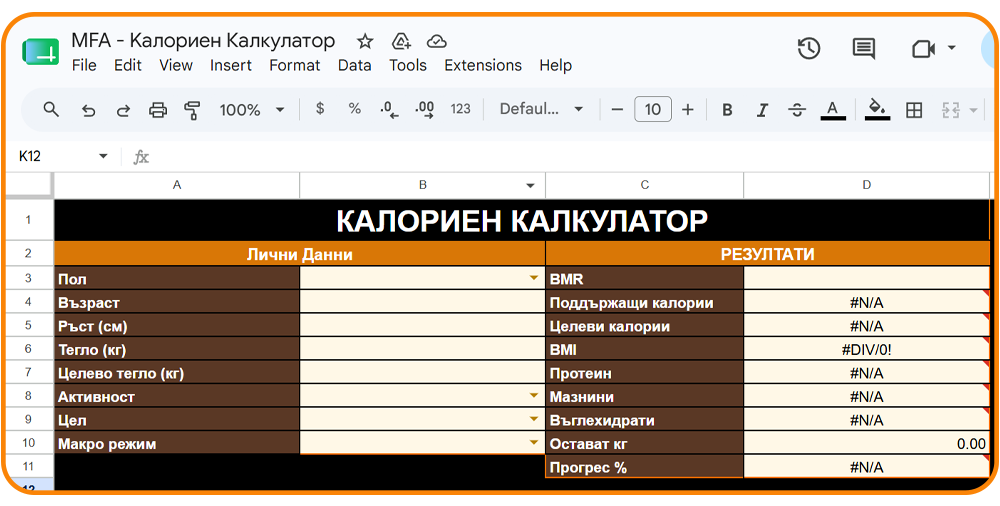Click the Възраст input cell B4

(422, 302)
